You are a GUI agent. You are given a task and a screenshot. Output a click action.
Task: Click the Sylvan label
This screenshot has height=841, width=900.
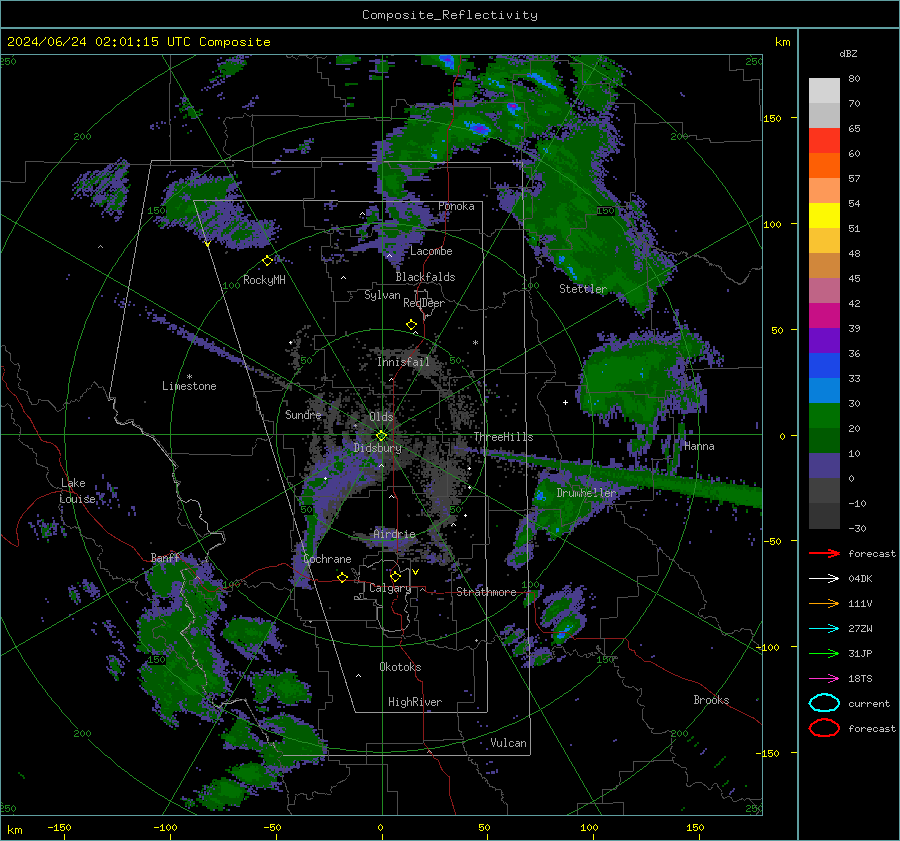click(x=382, y=295)
